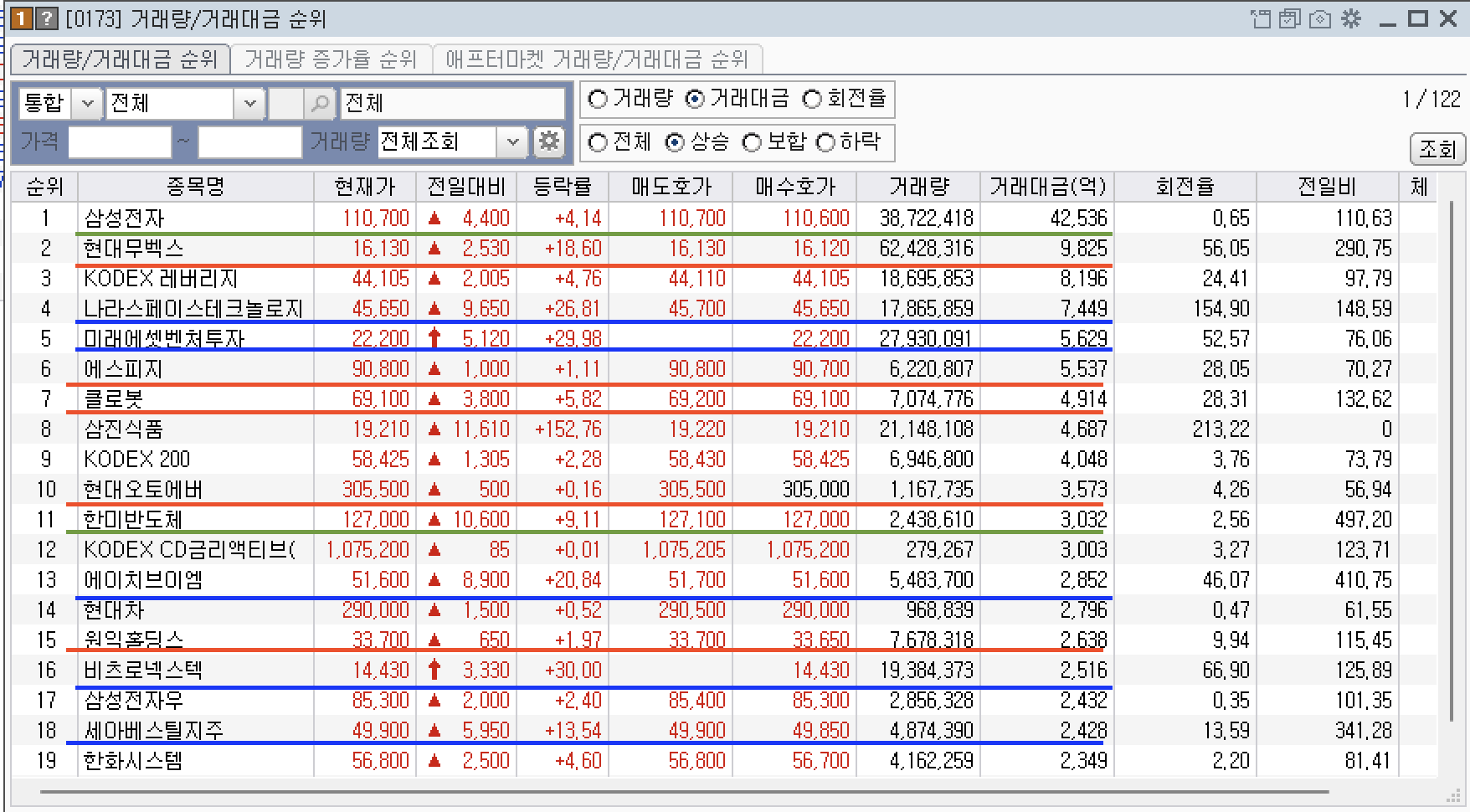Click the magnifier stock search icon
The height and width of the screenshot is (812, 1470).
coord(320,104)
